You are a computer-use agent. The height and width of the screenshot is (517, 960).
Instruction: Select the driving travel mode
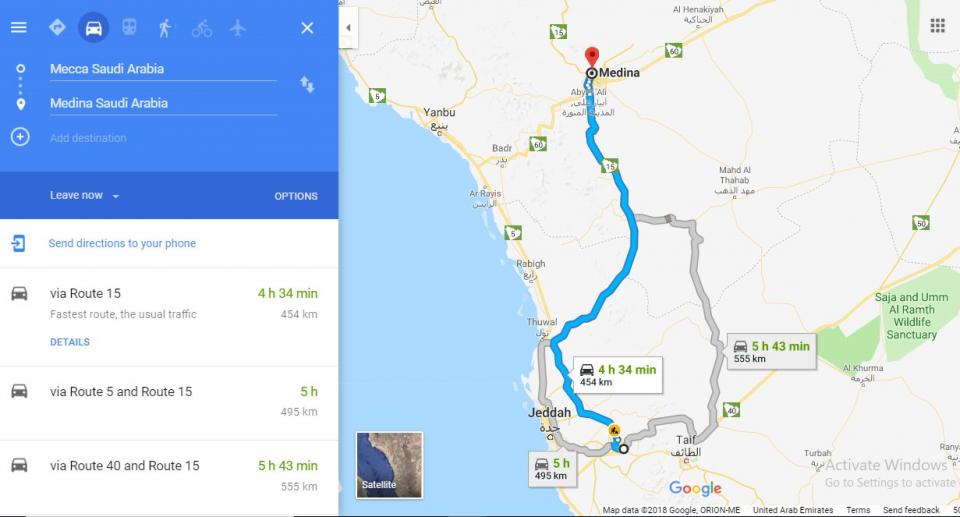[x=93, y=28]
